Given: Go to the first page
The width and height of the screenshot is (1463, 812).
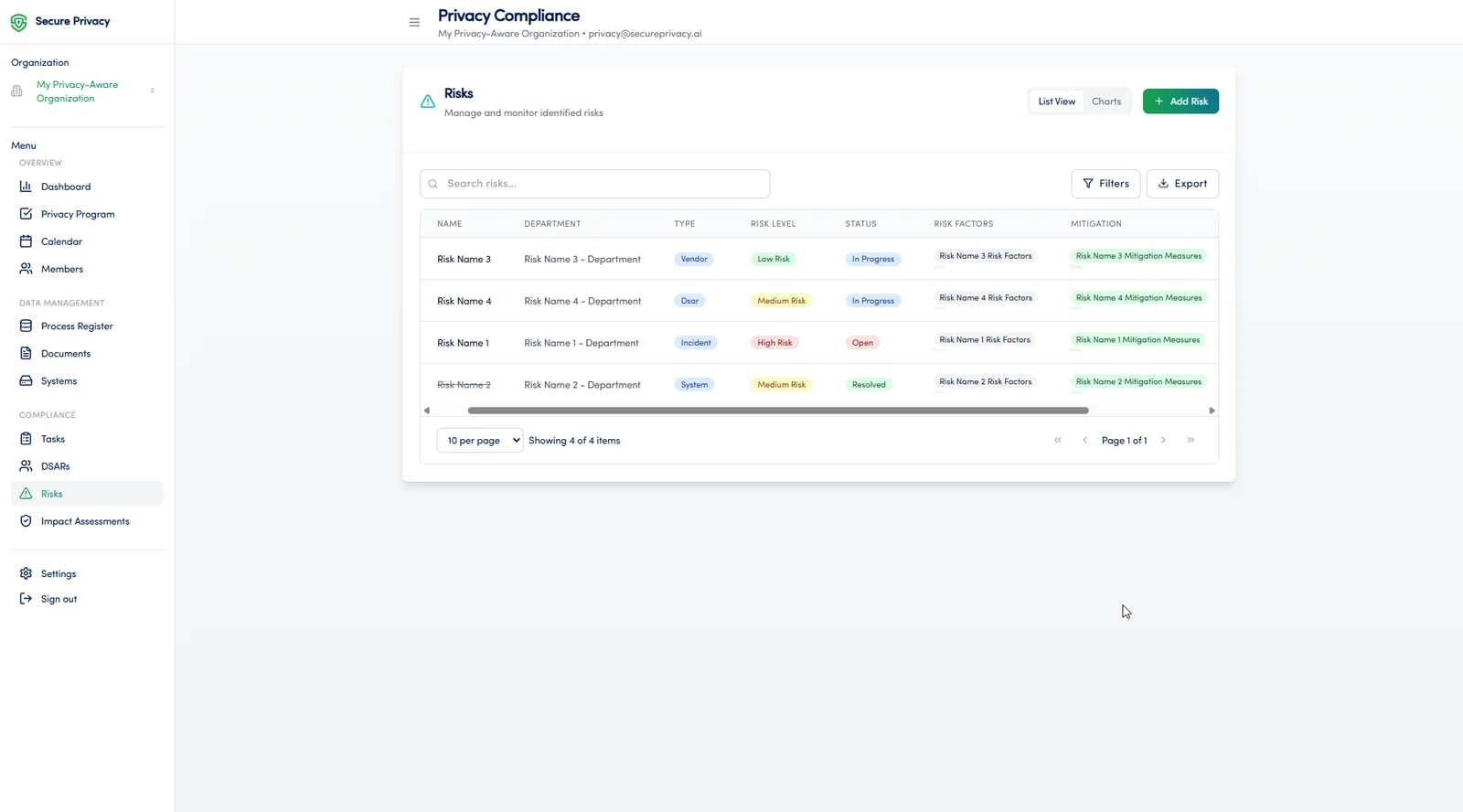Looking at the screenshot, I should click(x=1058, y=441).
